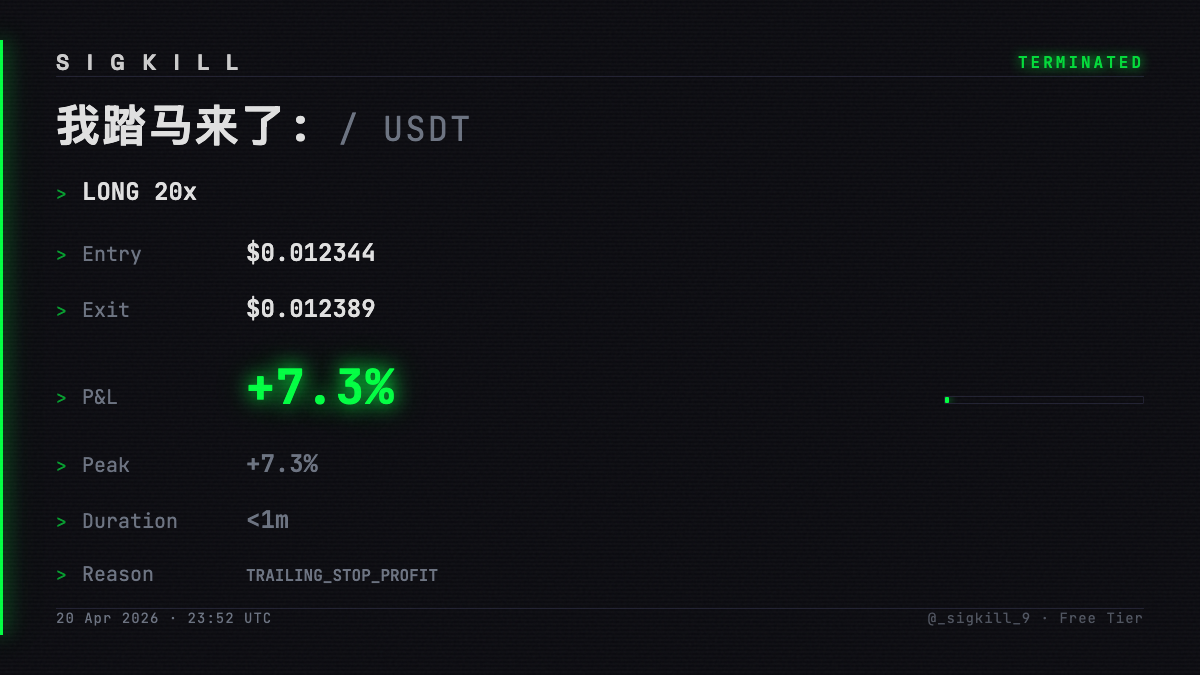Select the USDT pair heading
Image resolution: width=1200 pixels, height=675 pixels.
(x=405, y=129)
